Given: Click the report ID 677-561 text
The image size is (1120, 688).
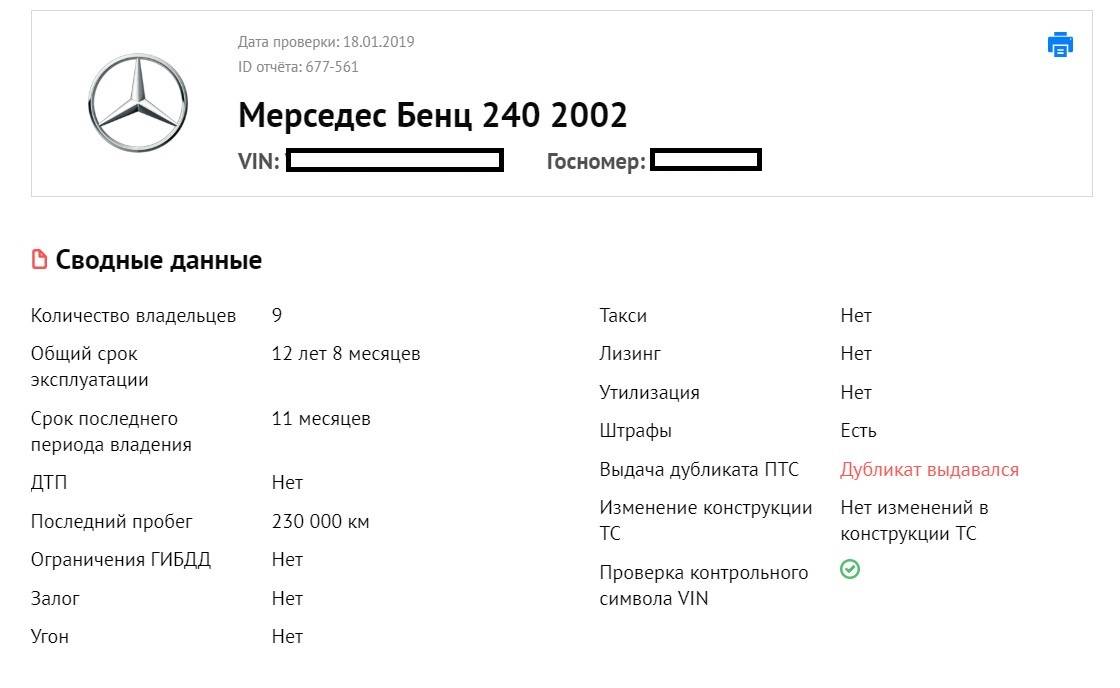Looking at the screenshot, I should (298, 67).
